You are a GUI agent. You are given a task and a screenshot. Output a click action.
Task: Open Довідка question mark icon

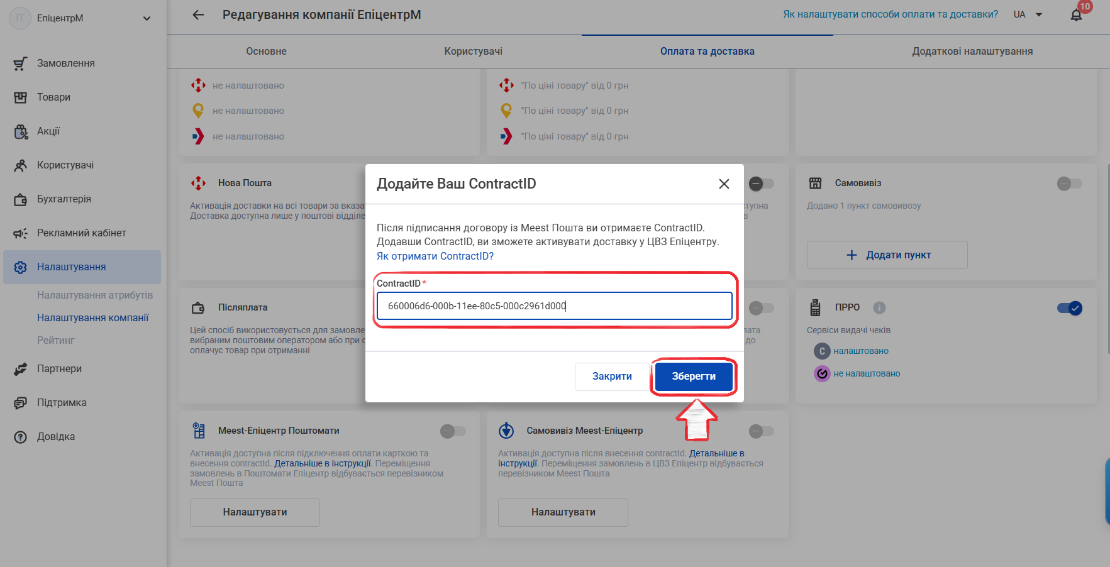click(21, 437)
